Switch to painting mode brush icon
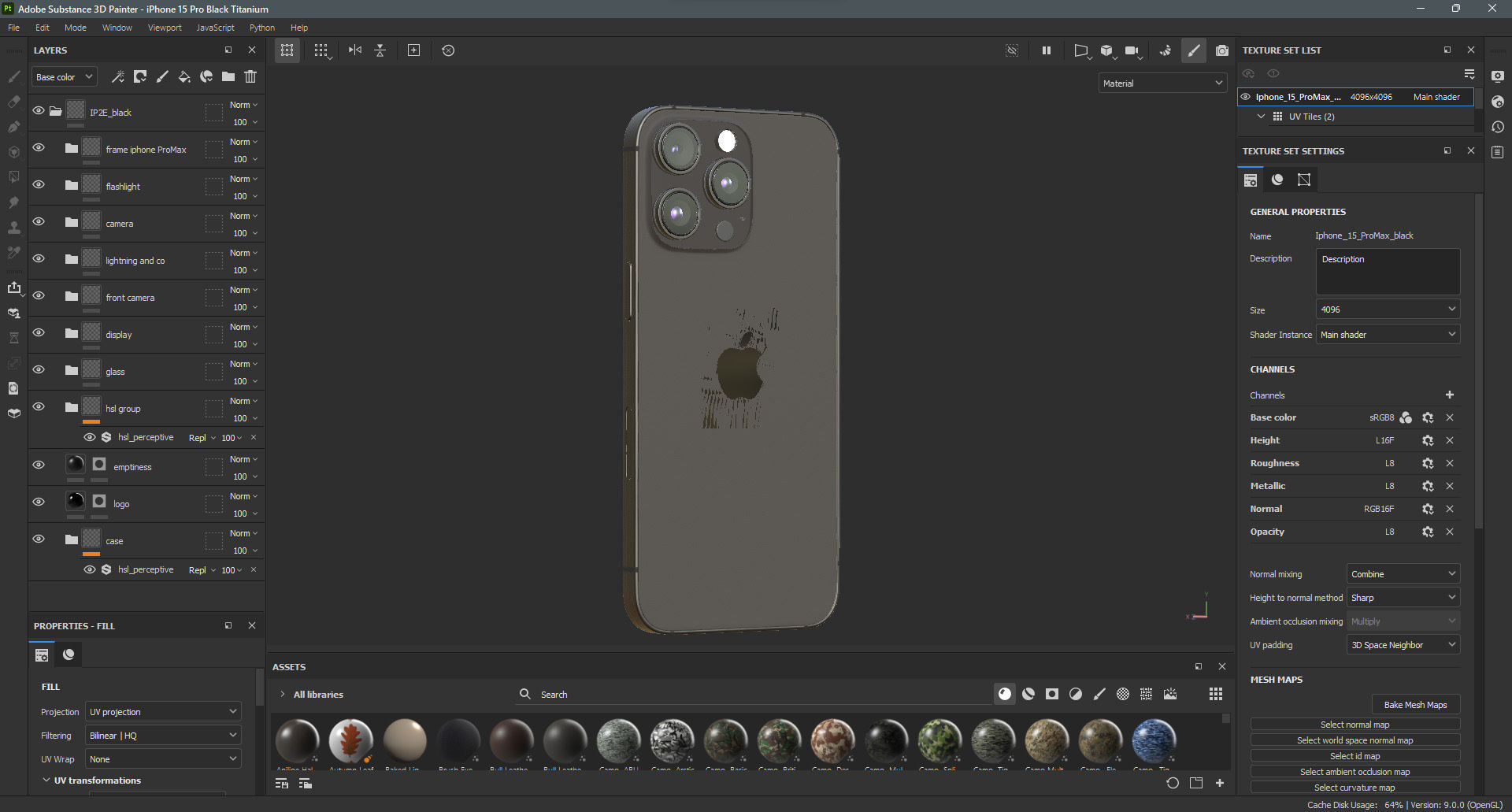 click(x=1194, y=50)
